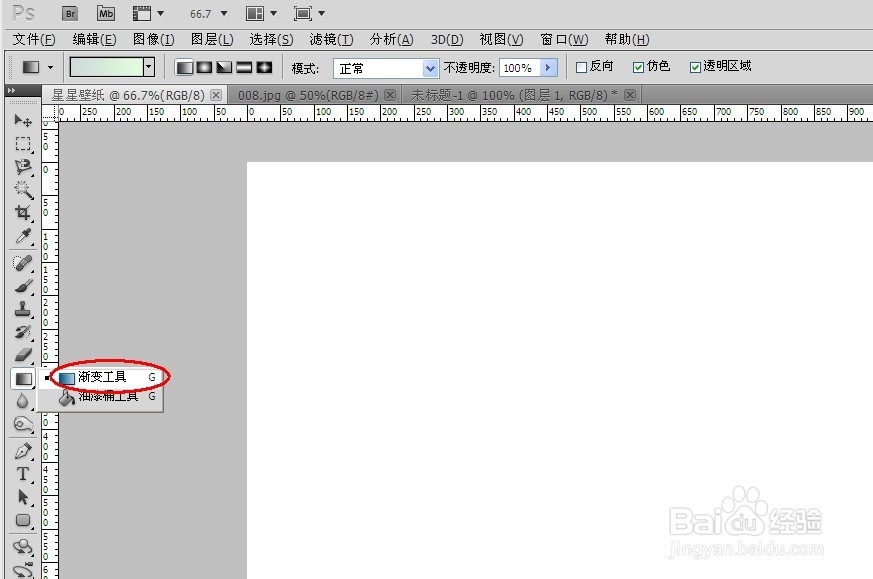Image resolution: width=873 pixels, height=579 pixels.
Task: Select the Move tool
Action: click(x=23, y=120)
